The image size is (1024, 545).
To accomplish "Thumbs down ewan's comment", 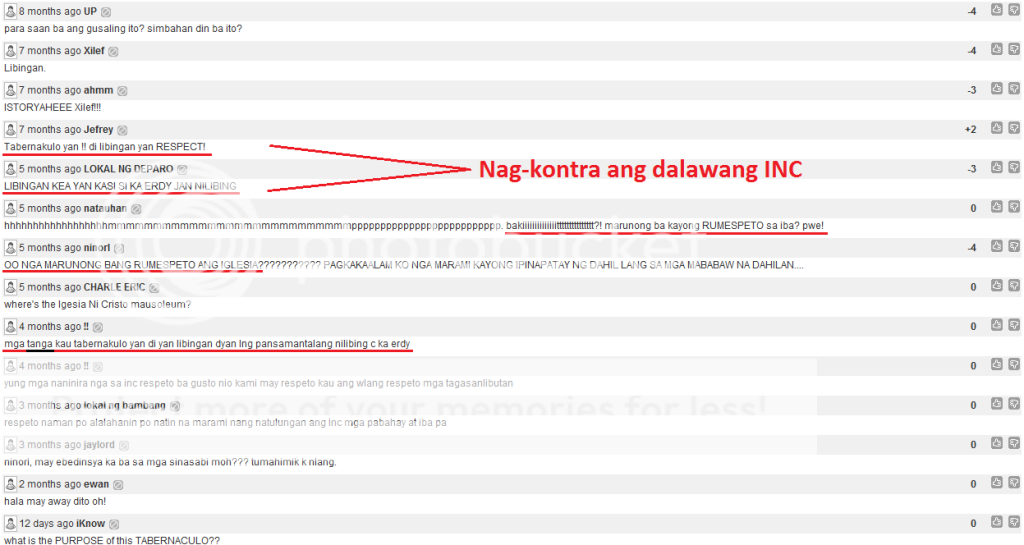I will point(1014,482).
